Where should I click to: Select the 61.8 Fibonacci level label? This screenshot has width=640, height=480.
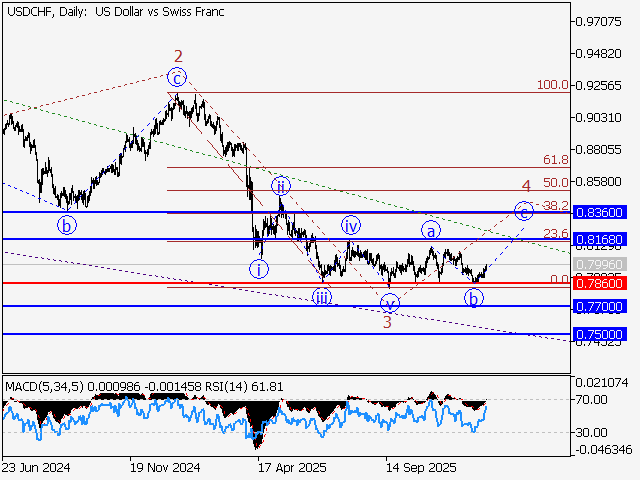pos(555,160)
